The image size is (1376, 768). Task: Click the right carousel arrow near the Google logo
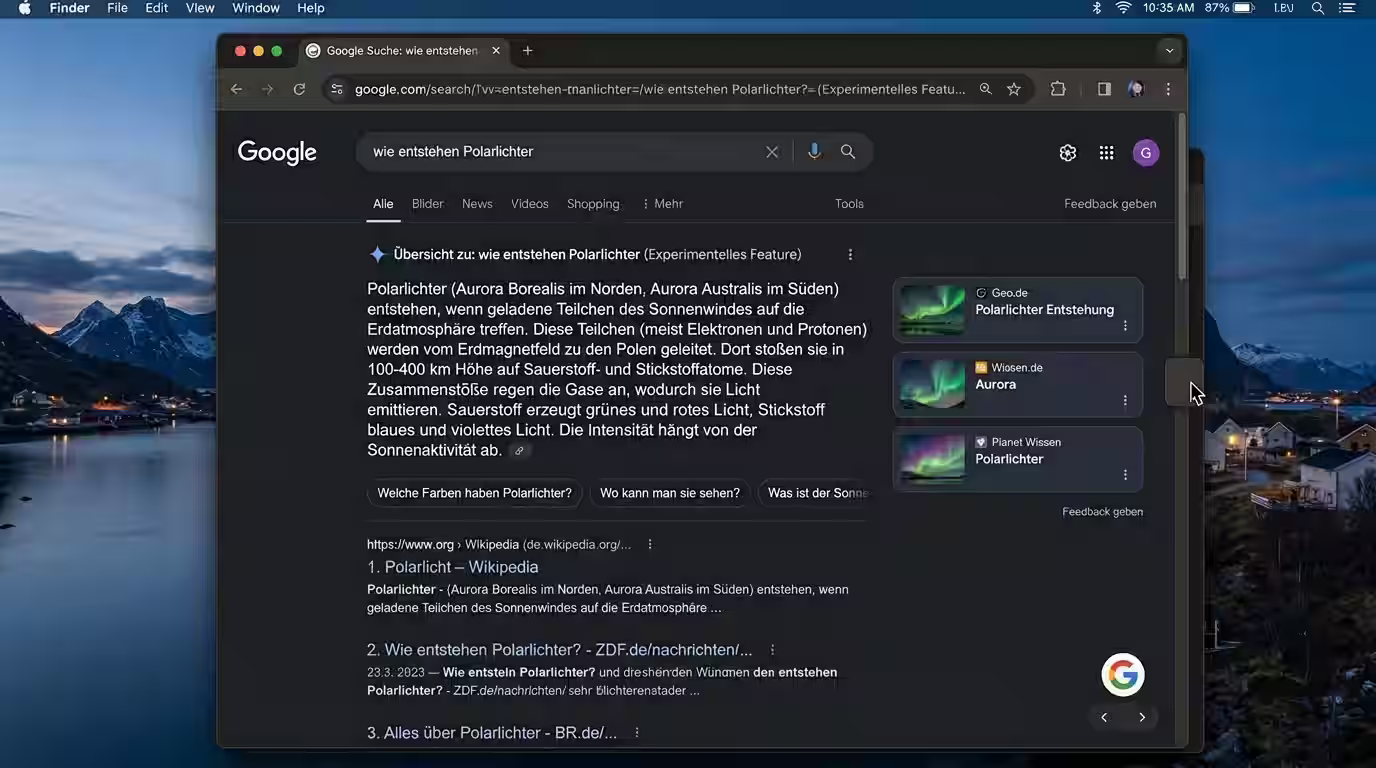1142,717
